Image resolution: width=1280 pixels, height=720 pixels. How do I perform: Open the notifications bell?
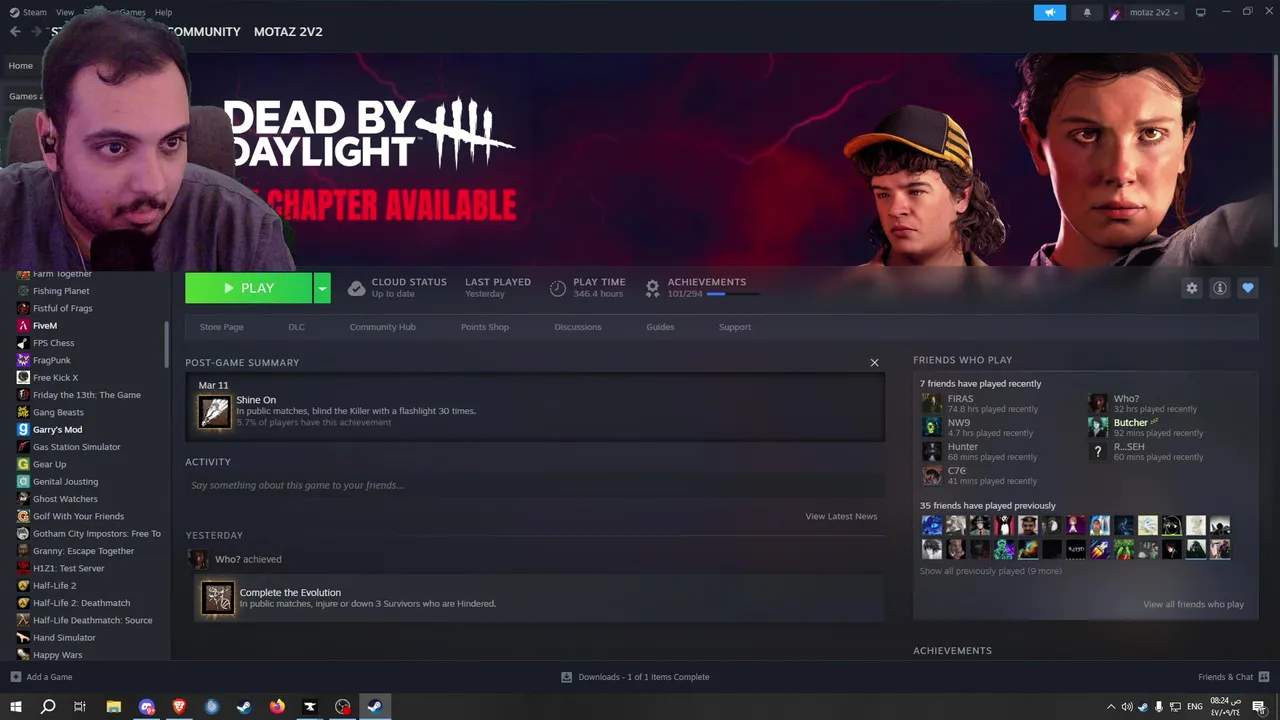1087,12
